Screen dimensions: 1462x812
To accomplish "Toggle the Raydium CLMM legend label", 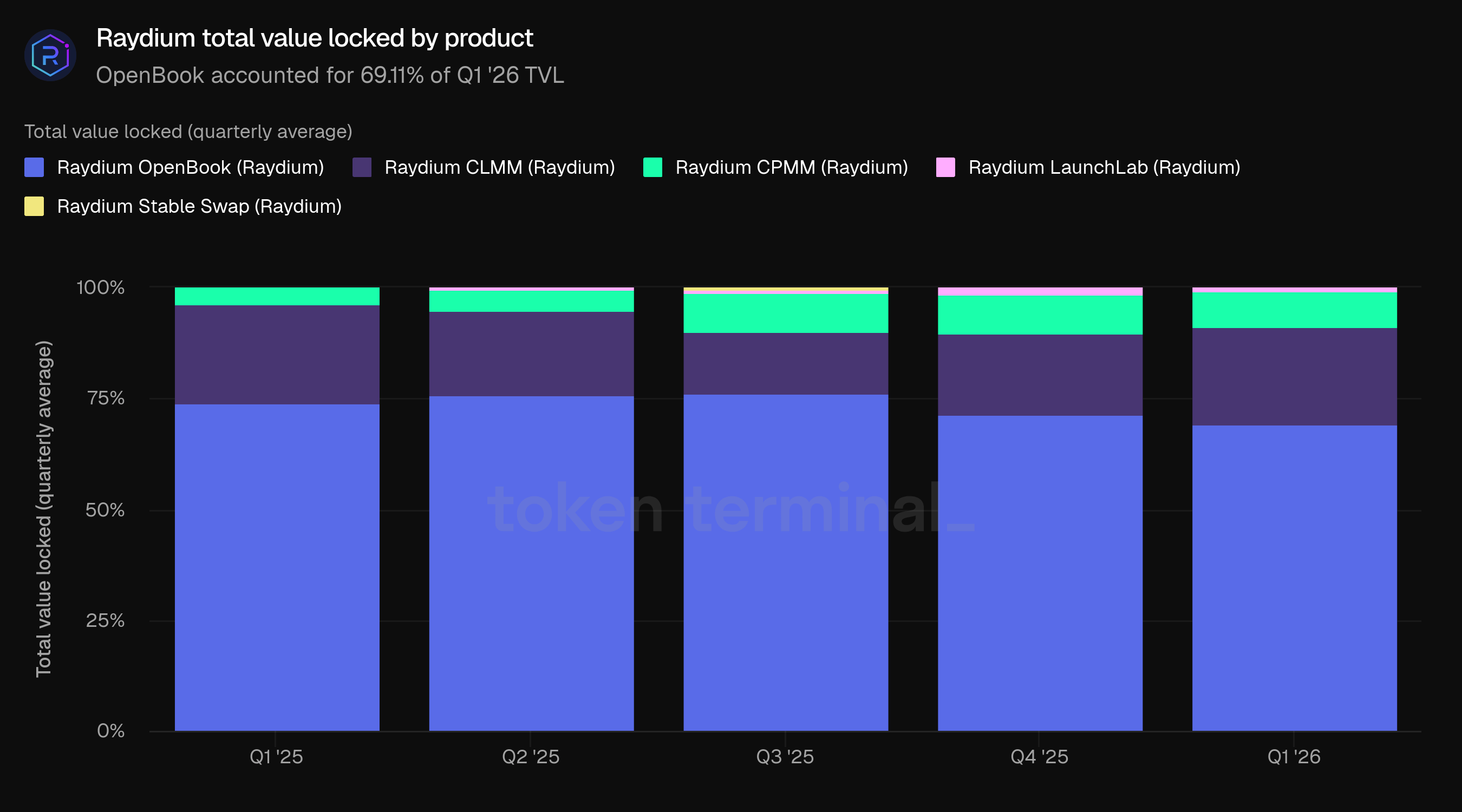I will tap(499, 167).
